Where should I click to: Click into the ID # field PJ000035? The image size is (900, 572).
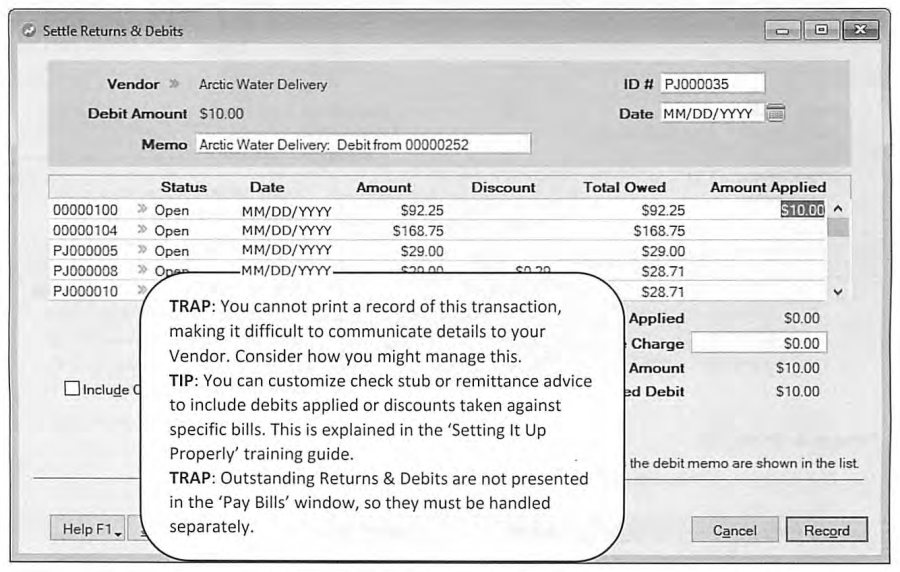(x=712, y=84)
